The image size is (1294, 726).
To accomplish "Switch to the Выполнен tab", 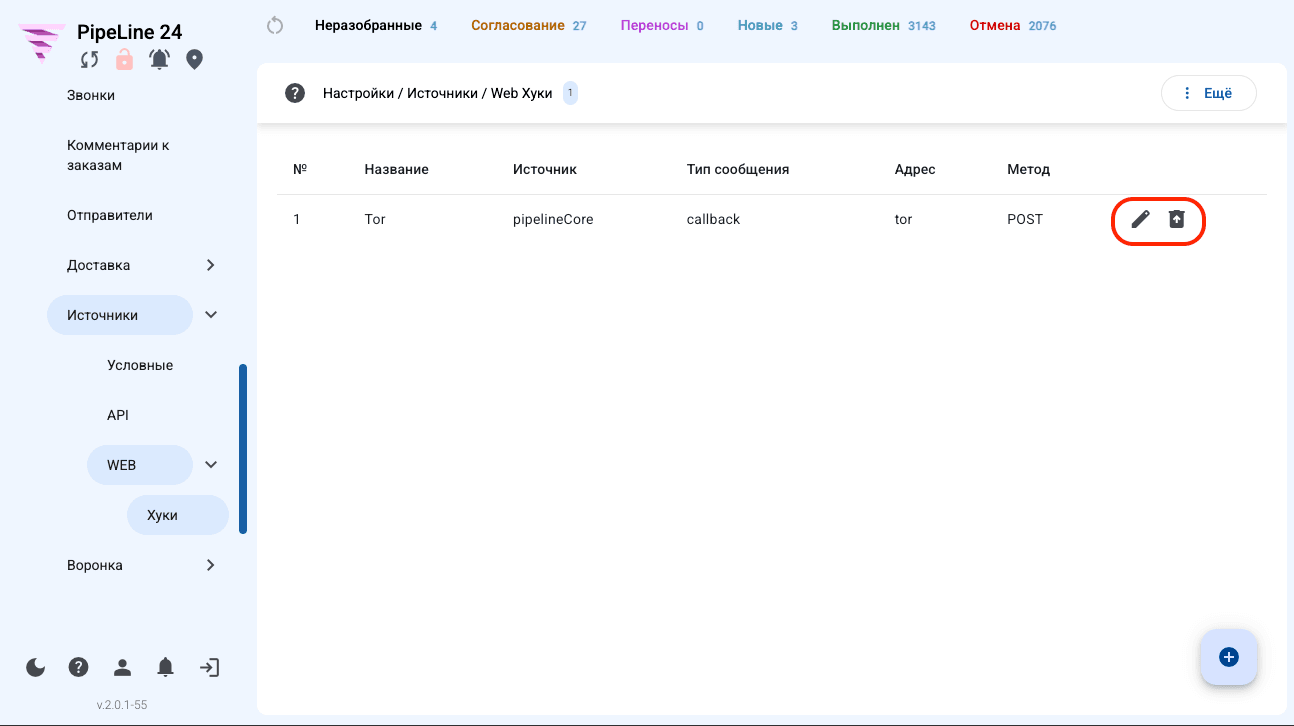I will [x=883, y=25].
